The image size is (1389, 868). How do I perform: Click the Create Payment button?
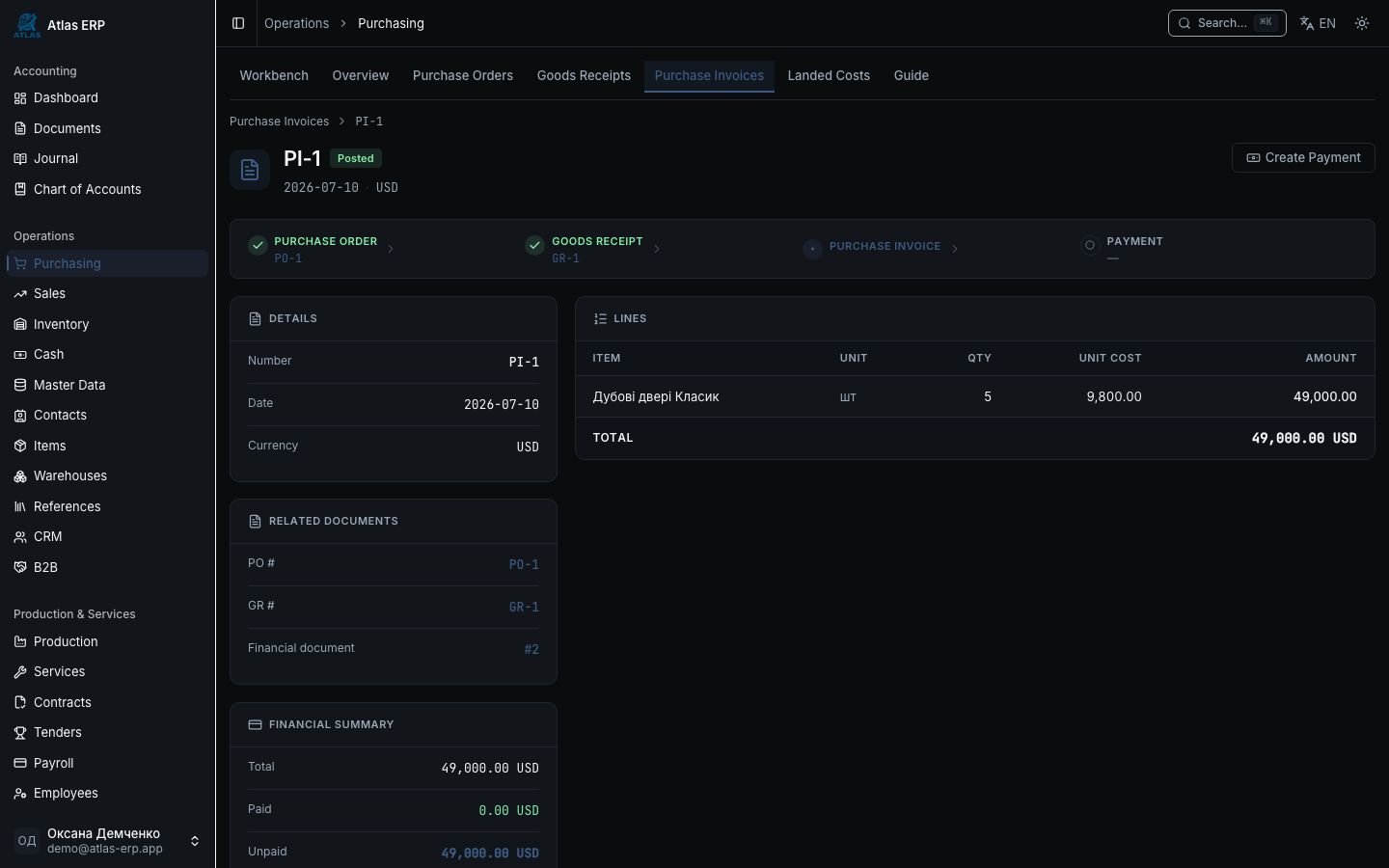click(1303, 158)
